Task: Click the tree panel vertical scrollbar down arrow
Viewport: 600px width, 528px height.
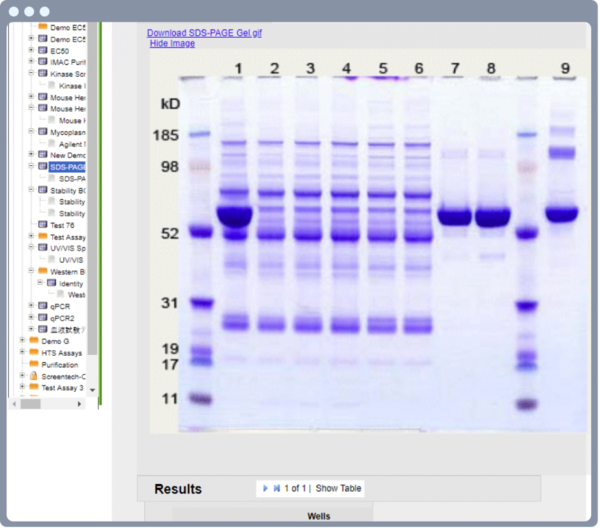Action: tap(92, 389)
